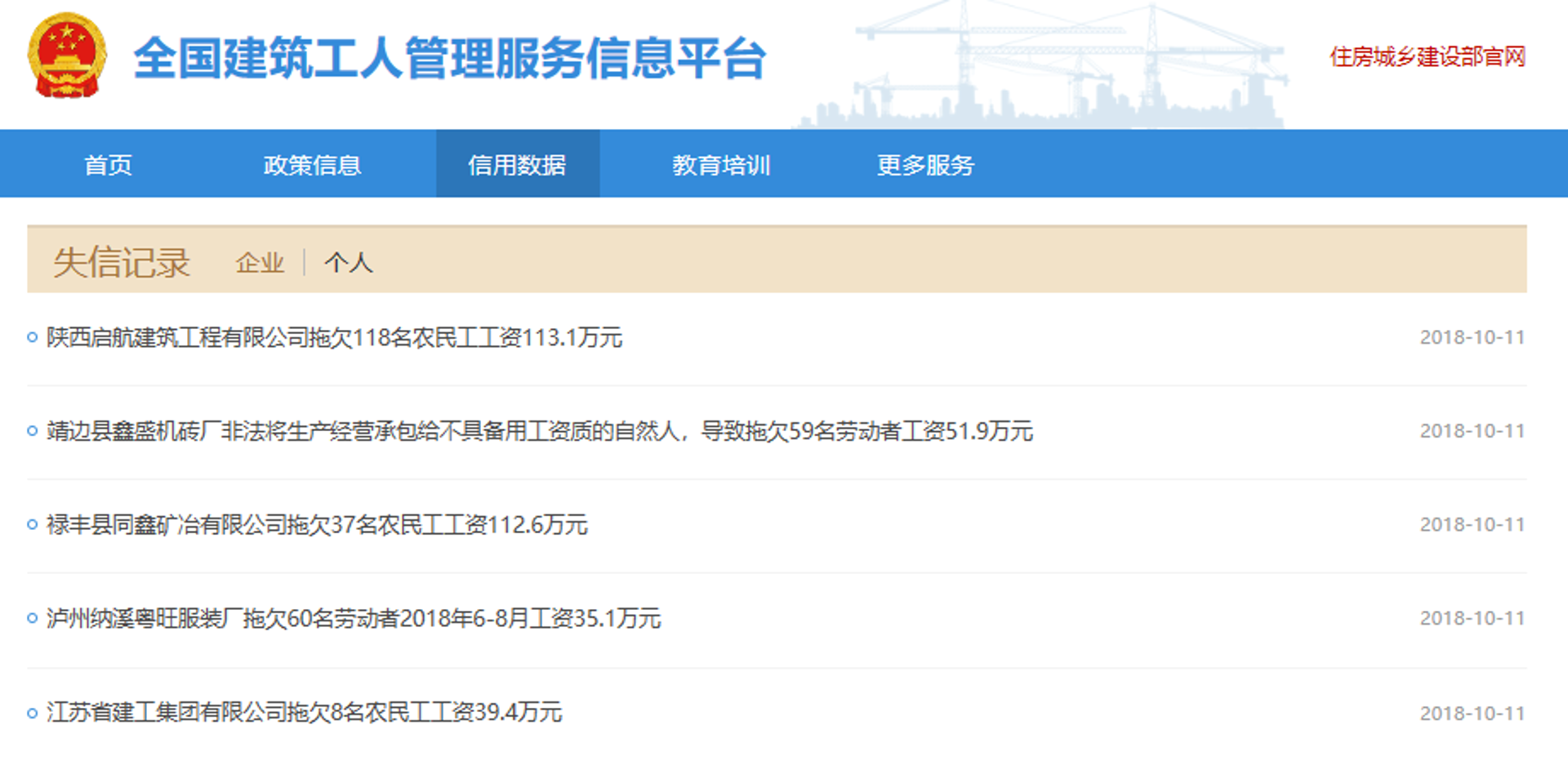1568x761 pixels.
Task: Open the 江苏省建工集团有限公司 record
Action: coord(305,712)
